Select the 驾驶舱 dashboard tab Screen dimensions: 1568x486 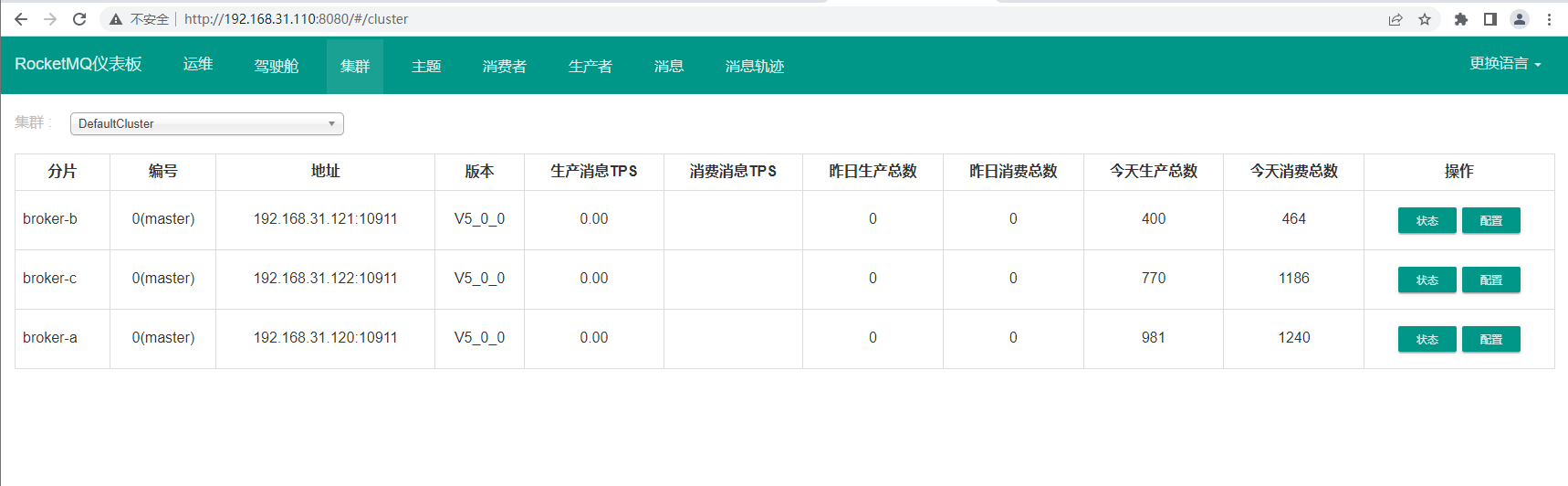click(x=277, y=66)
